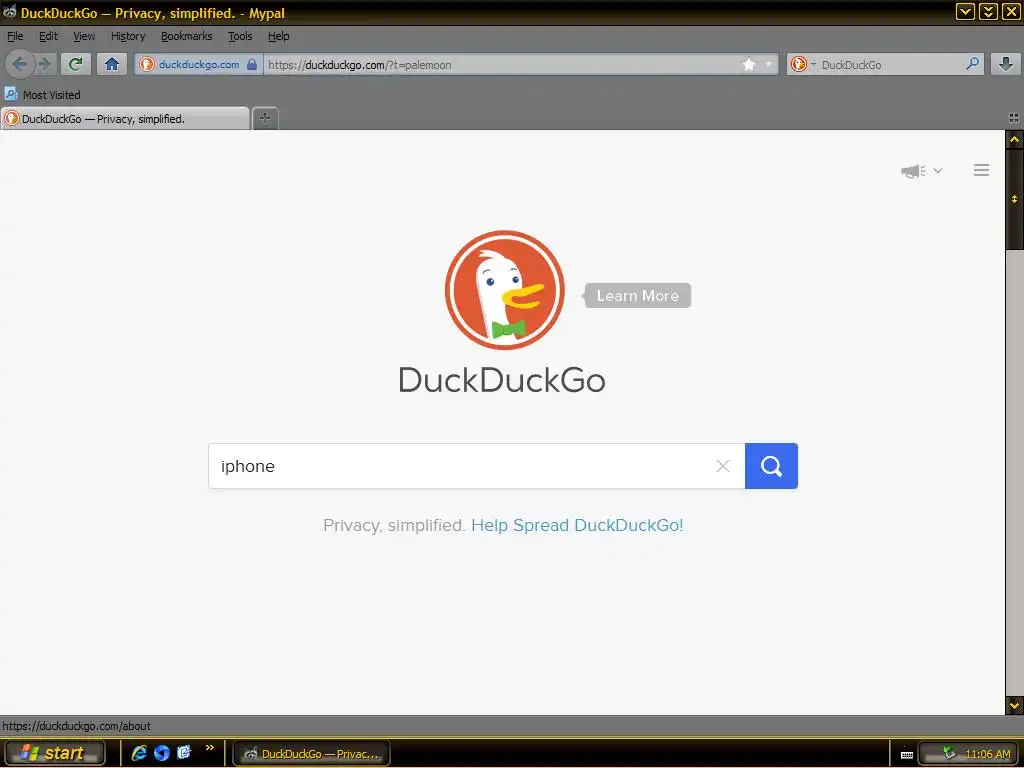The image size is (1024, 768).
Task: Click the keyboard icon in the taskbar
Action: click(x=906, y=754)
